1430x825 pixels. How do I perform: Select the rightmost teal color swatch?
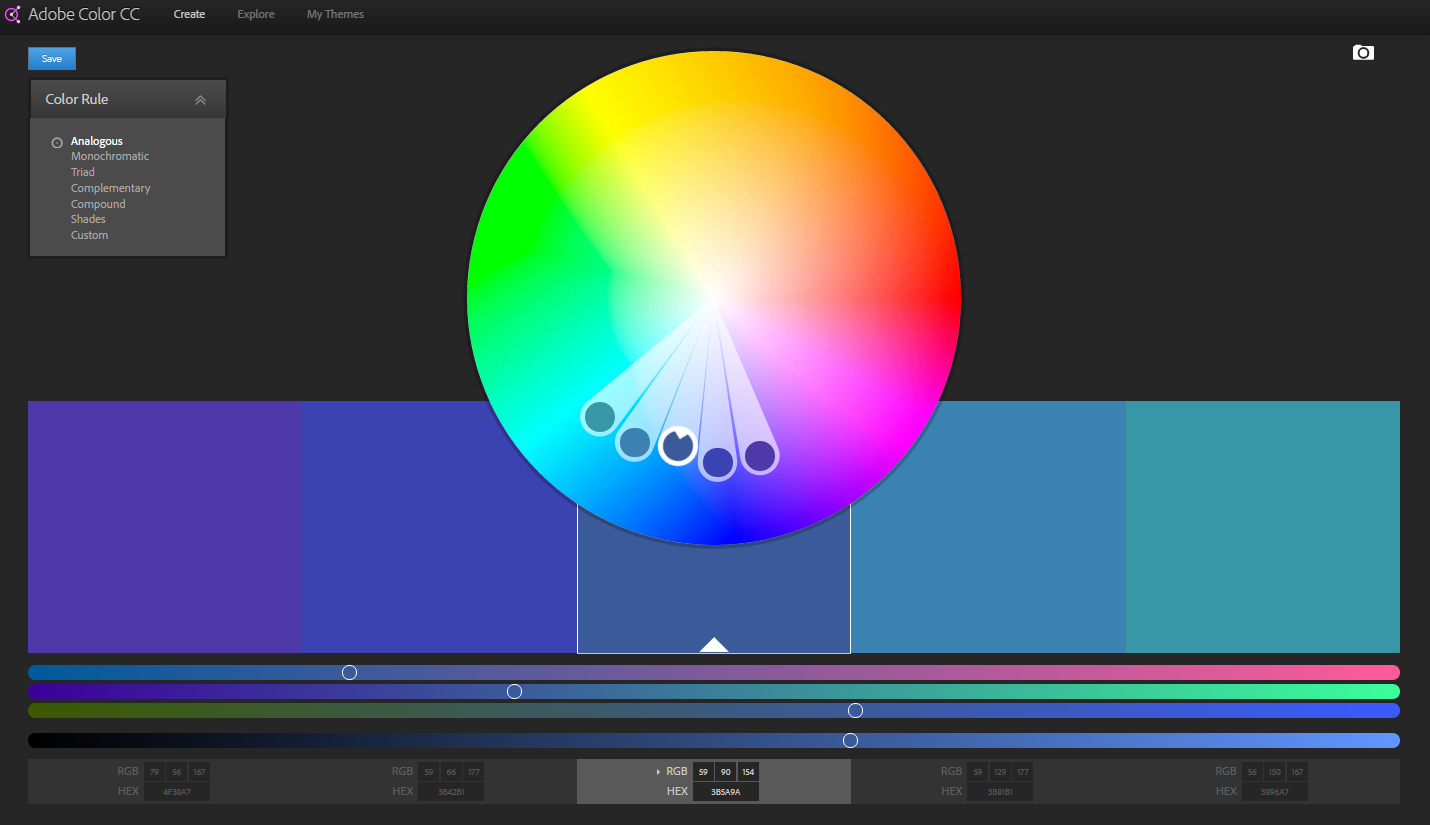click(x=1262, y=527)
